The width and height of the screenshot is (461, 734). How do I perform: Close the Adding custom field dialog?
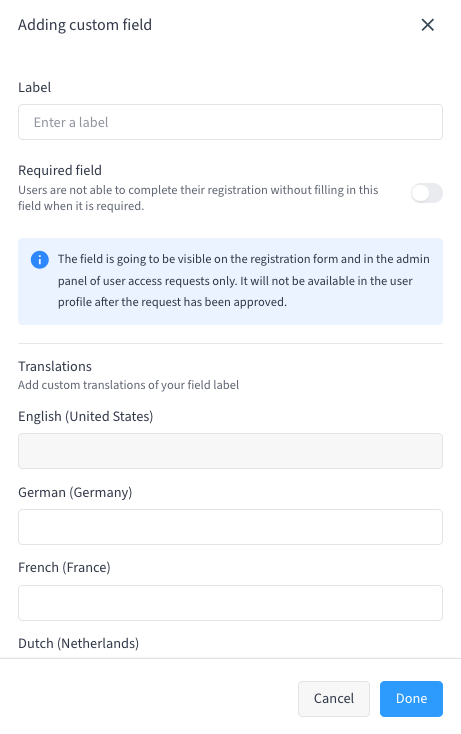(427, 25)
